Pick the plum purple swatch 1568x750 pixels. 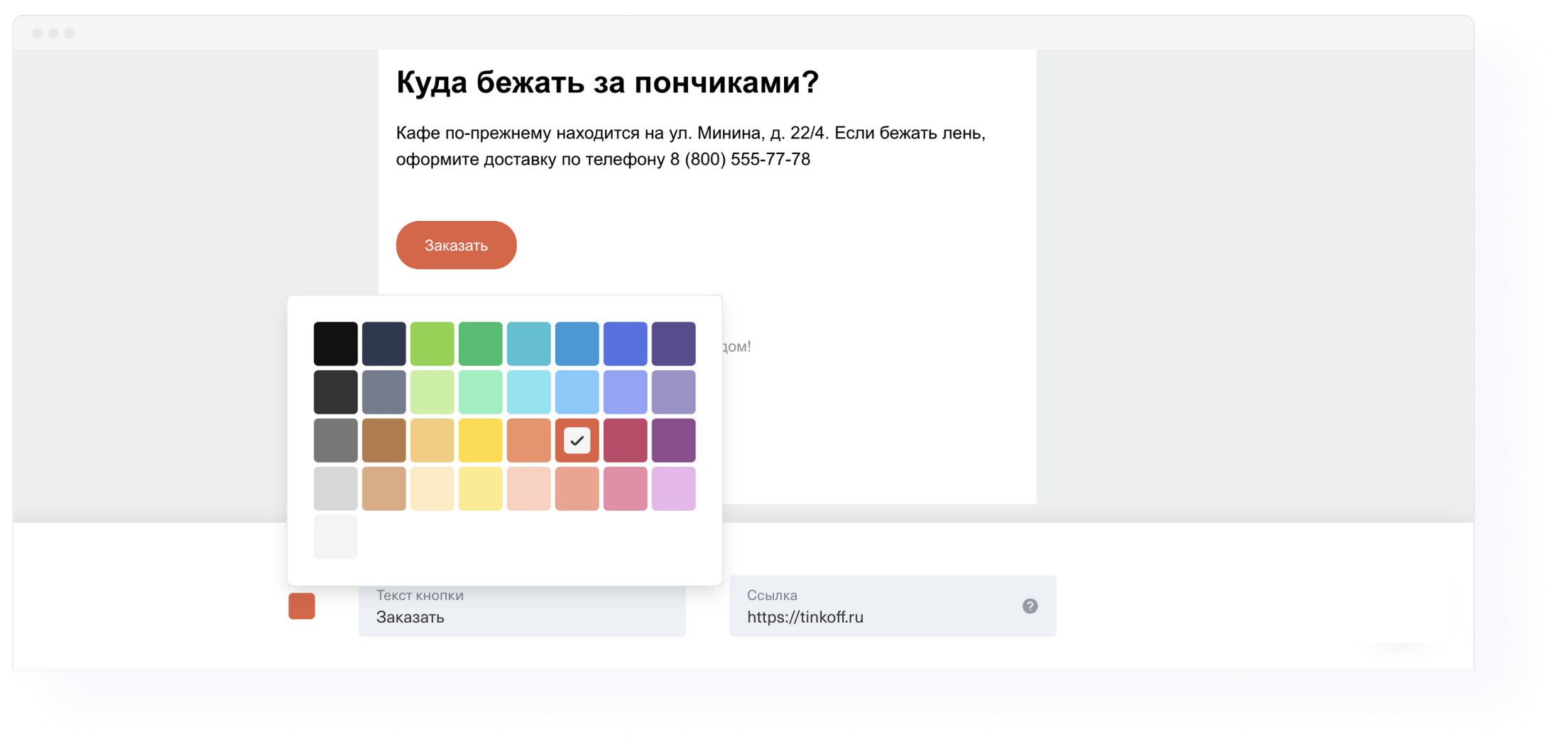(674, 440)
